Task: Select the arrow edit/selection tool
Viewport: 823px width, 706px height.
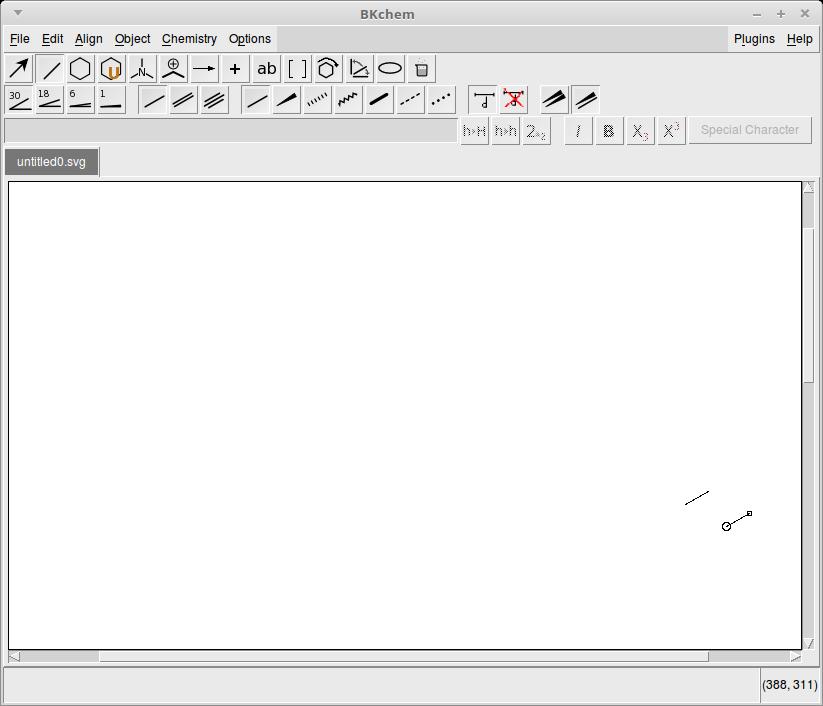Action: pyautogui.click(x=19, y=69)
